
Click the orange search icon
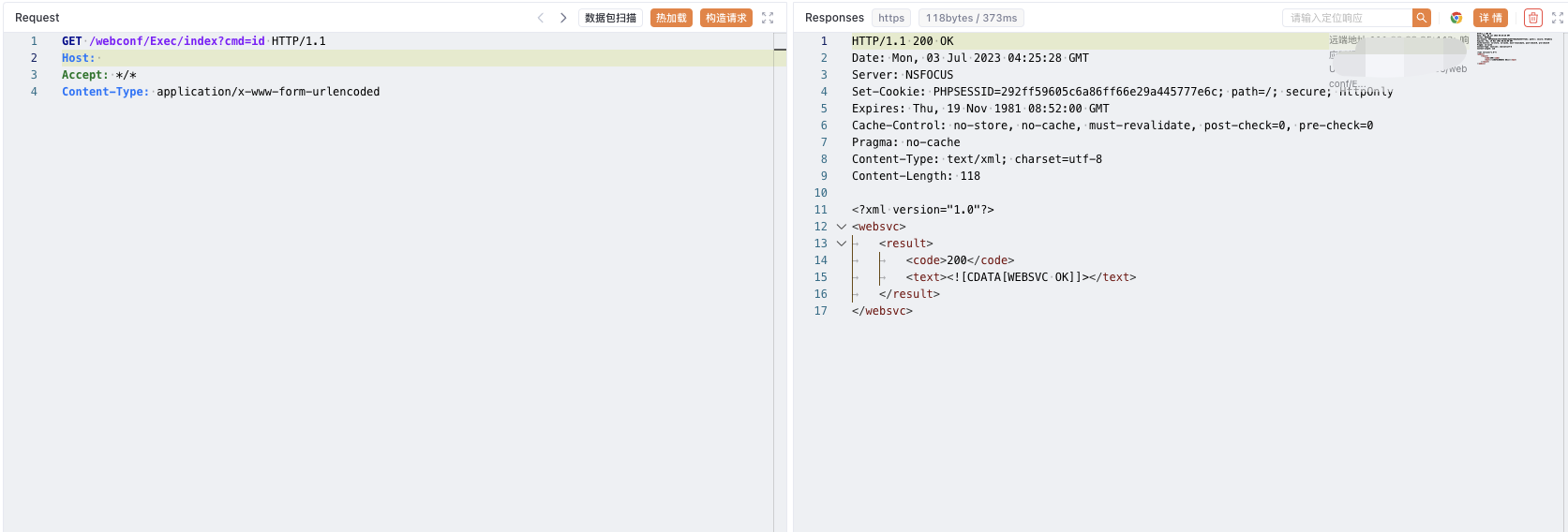[1422, 18]
